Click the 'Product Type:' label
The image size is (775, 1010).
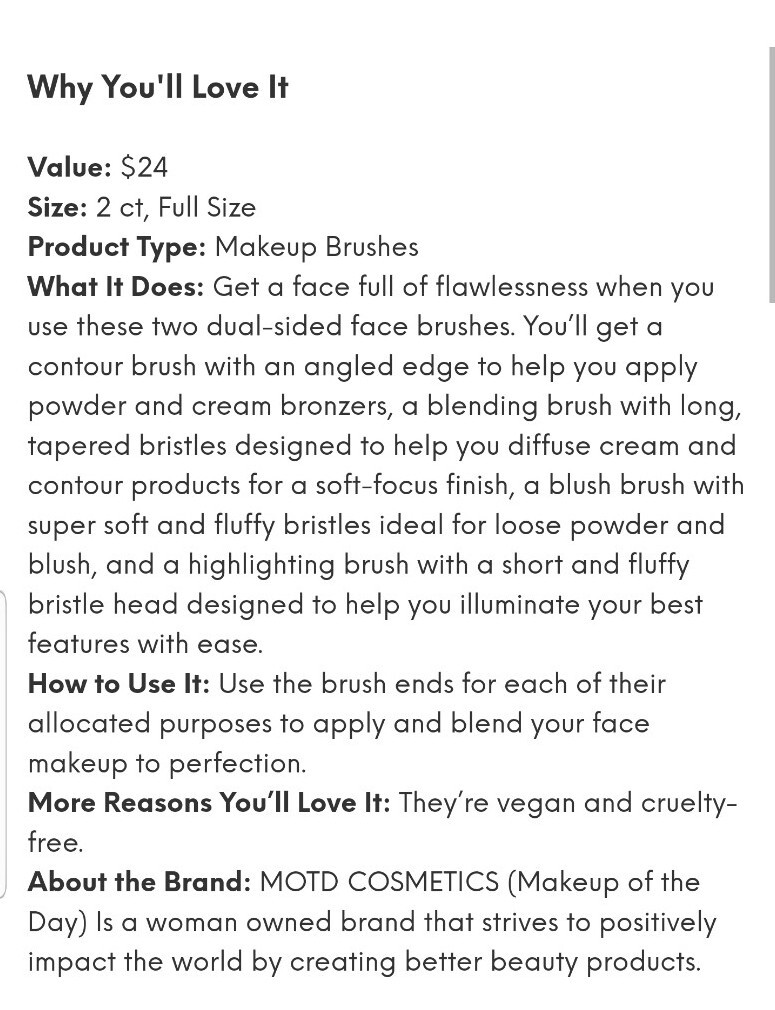(x=117, y=247)
